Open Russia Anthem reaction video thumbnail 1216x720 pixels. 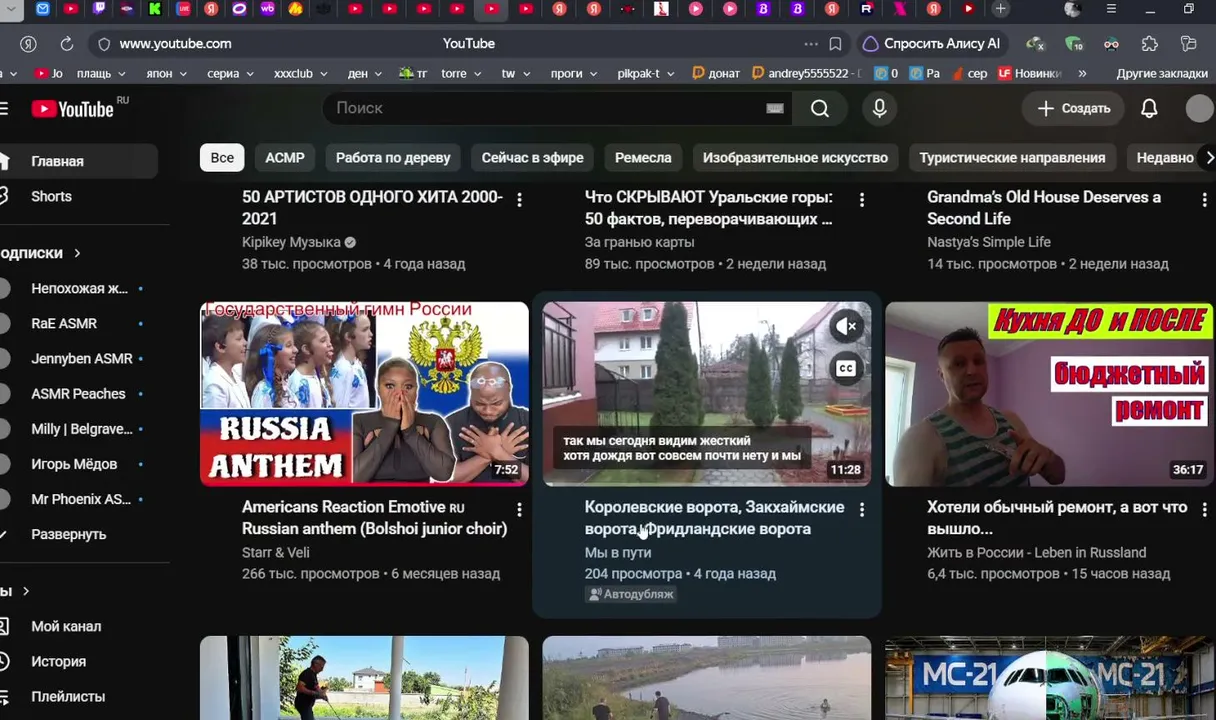pyautogui.click(x=364, y=393)
